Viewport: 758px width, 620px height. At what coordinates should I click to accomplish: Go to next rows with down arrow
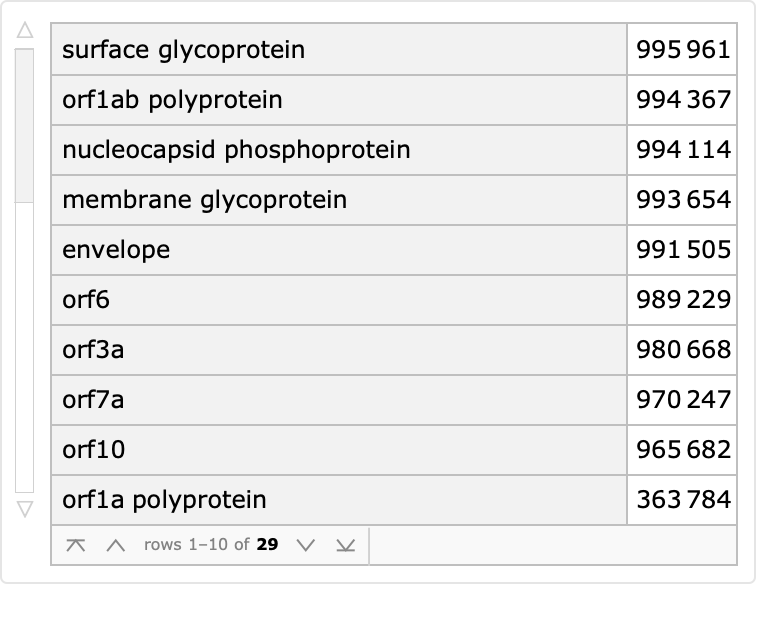coord(306,545)
